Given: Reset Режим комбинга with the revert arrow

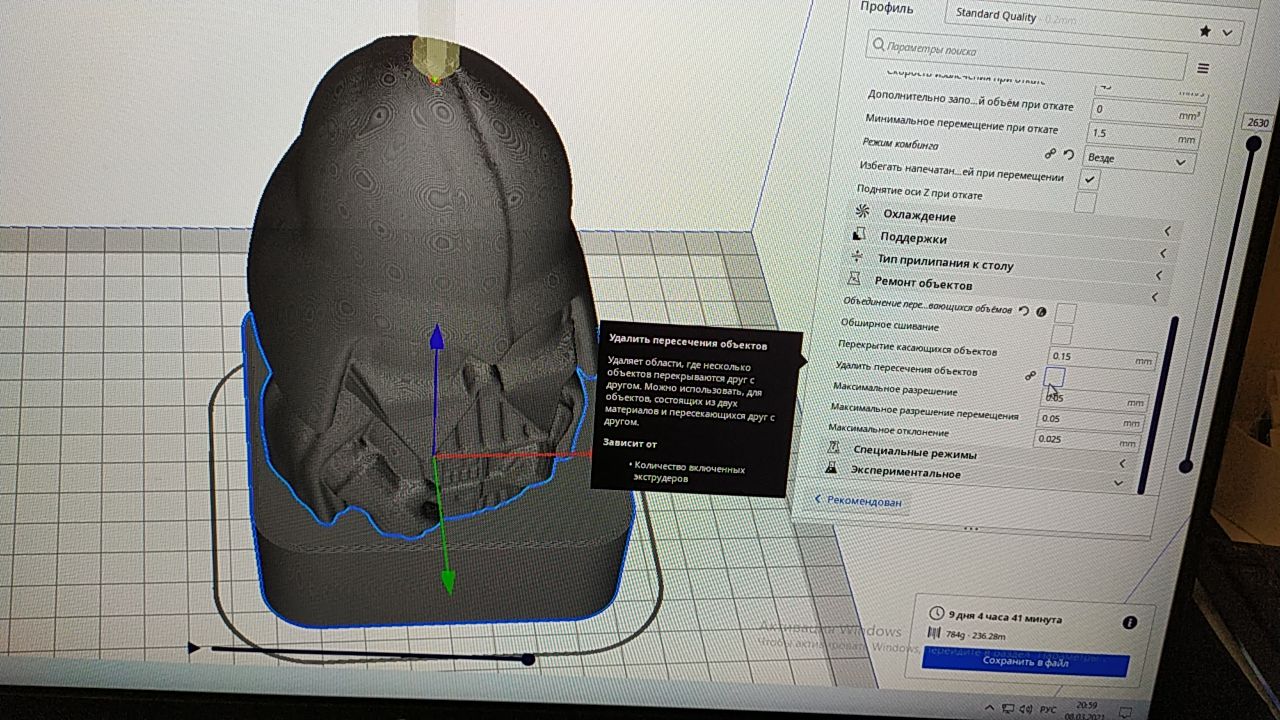Looking at the screenshot, I should (1068, 155).
